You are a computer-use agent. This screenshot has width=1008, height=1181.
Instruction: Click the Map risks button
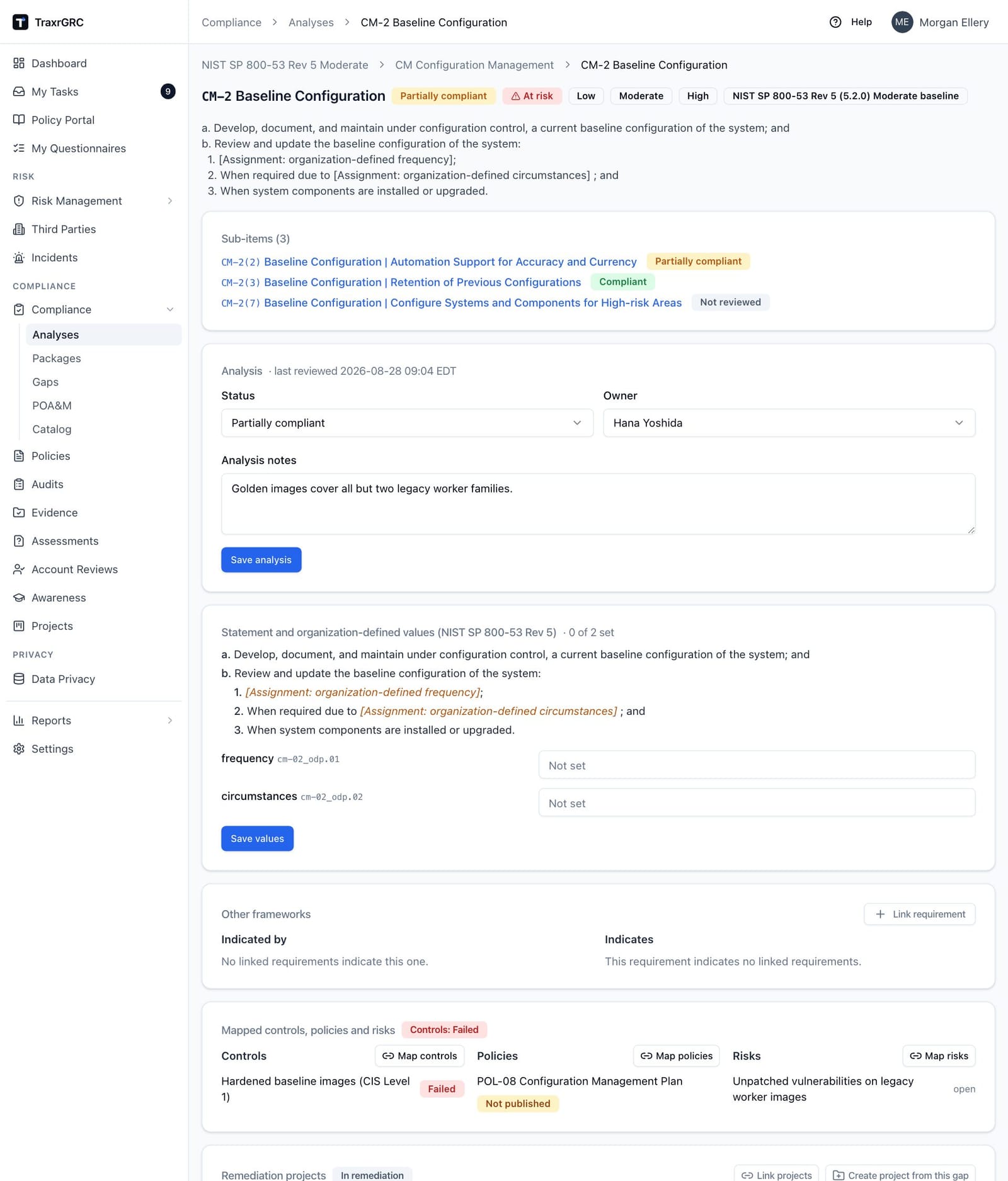point(939,1056)
